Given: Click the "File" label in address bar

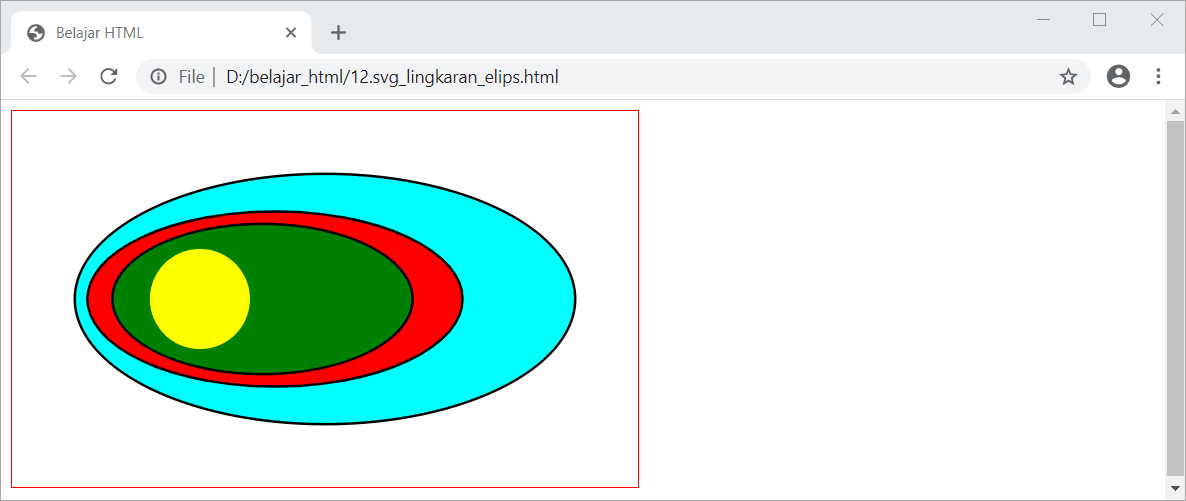Looking at the screenshot, I should [x=191, y=76].
